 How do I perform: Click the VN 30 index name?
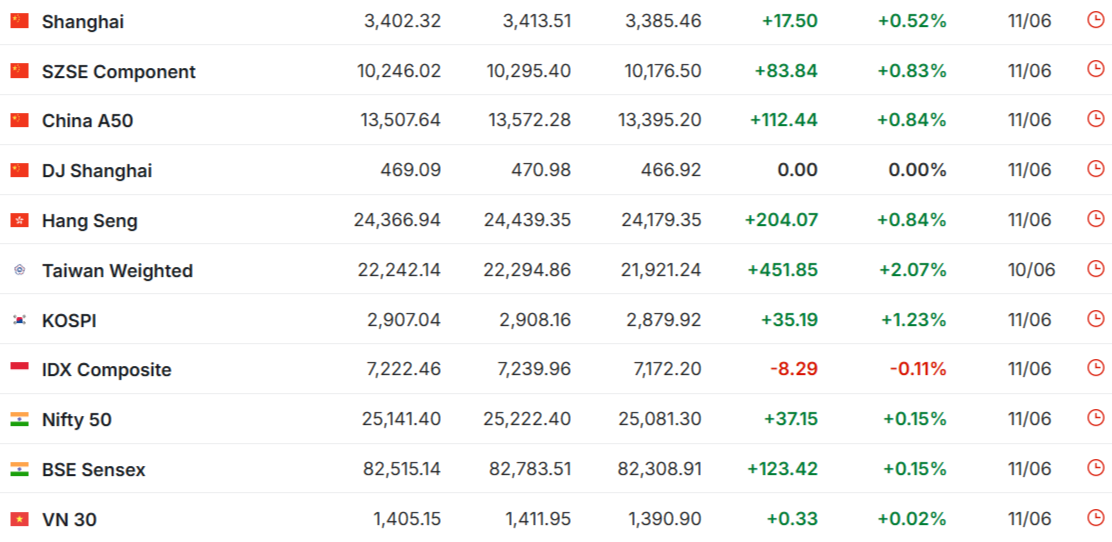(x=70, y=520)
